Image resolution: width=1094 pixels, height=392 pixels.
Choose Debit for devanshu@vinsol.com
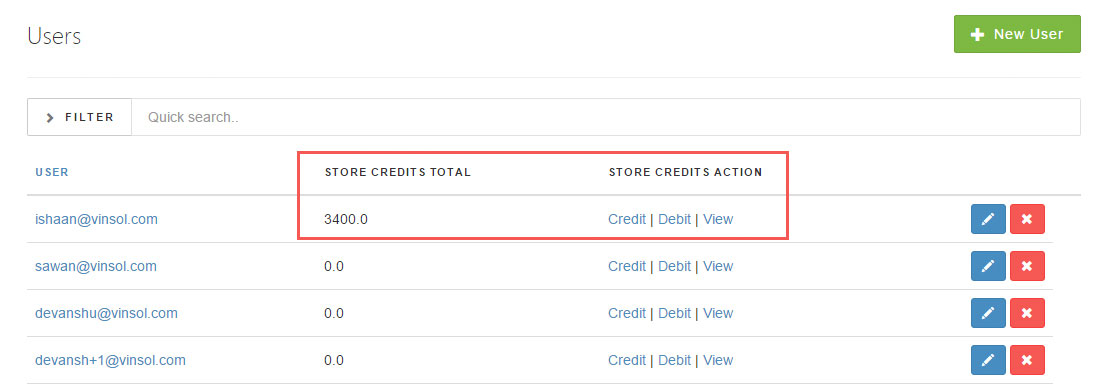pyautogui.click(x=674, y=313)
